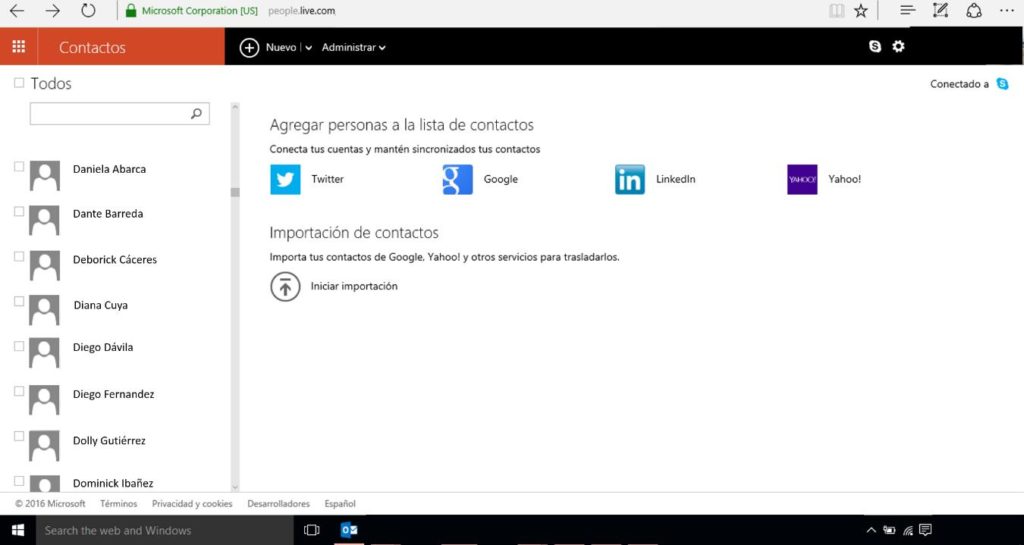Open reading view book icon
This screenshot has width=1024, height=545.
pyautogui.click(x=836, y=10)
